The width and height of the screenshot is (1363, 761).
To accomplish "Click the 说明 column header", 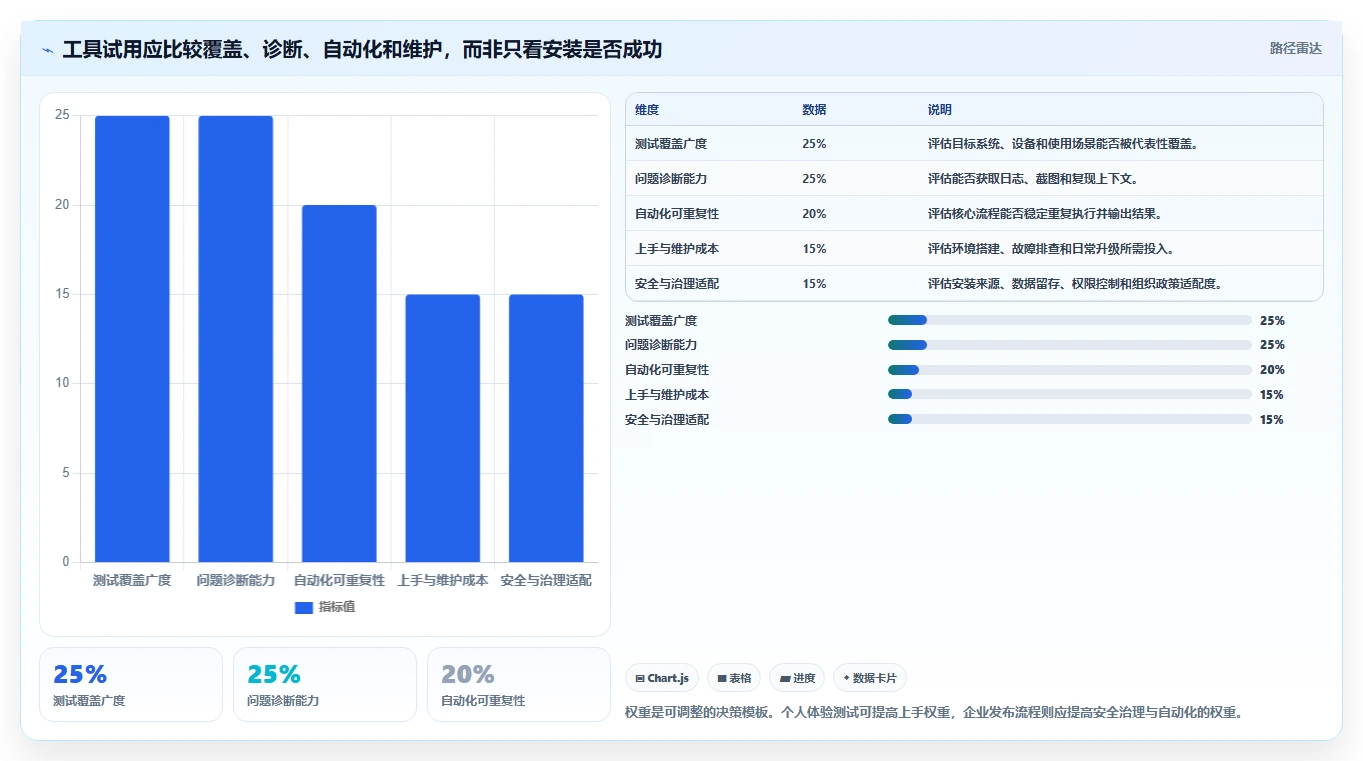I will point(940,110).
